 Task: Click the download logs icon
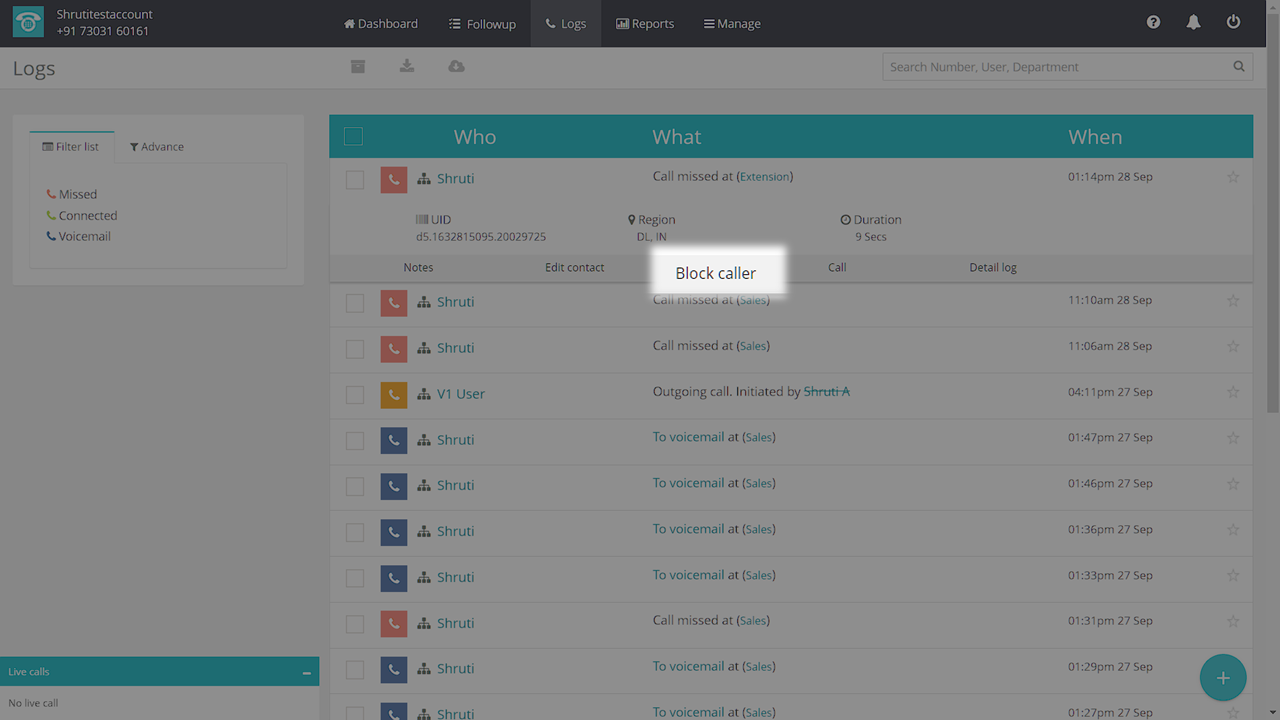[406, 66]
